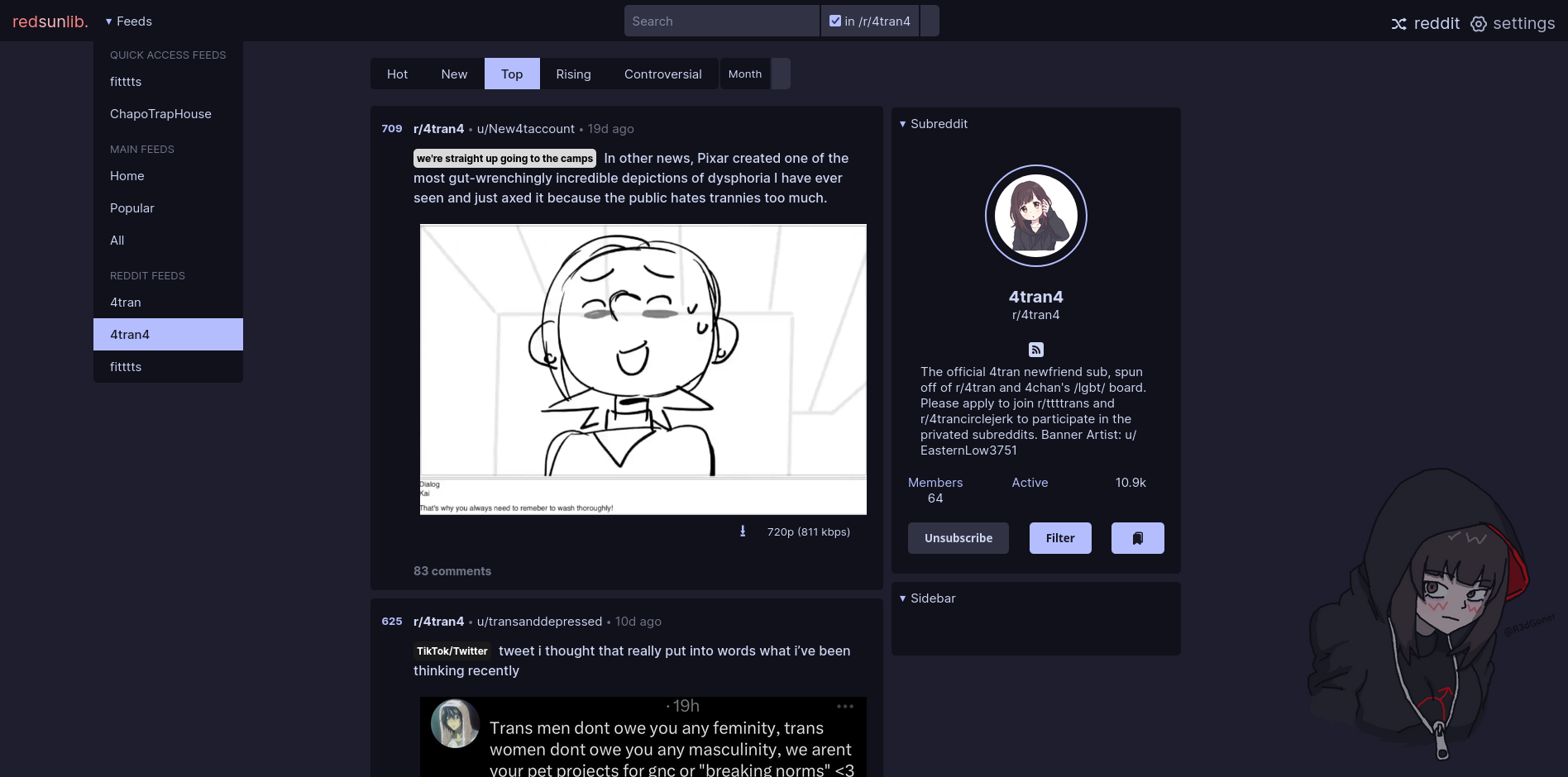Open user New4taccount profile
This screenshot has height=777, width=1568.
(526, 129)
